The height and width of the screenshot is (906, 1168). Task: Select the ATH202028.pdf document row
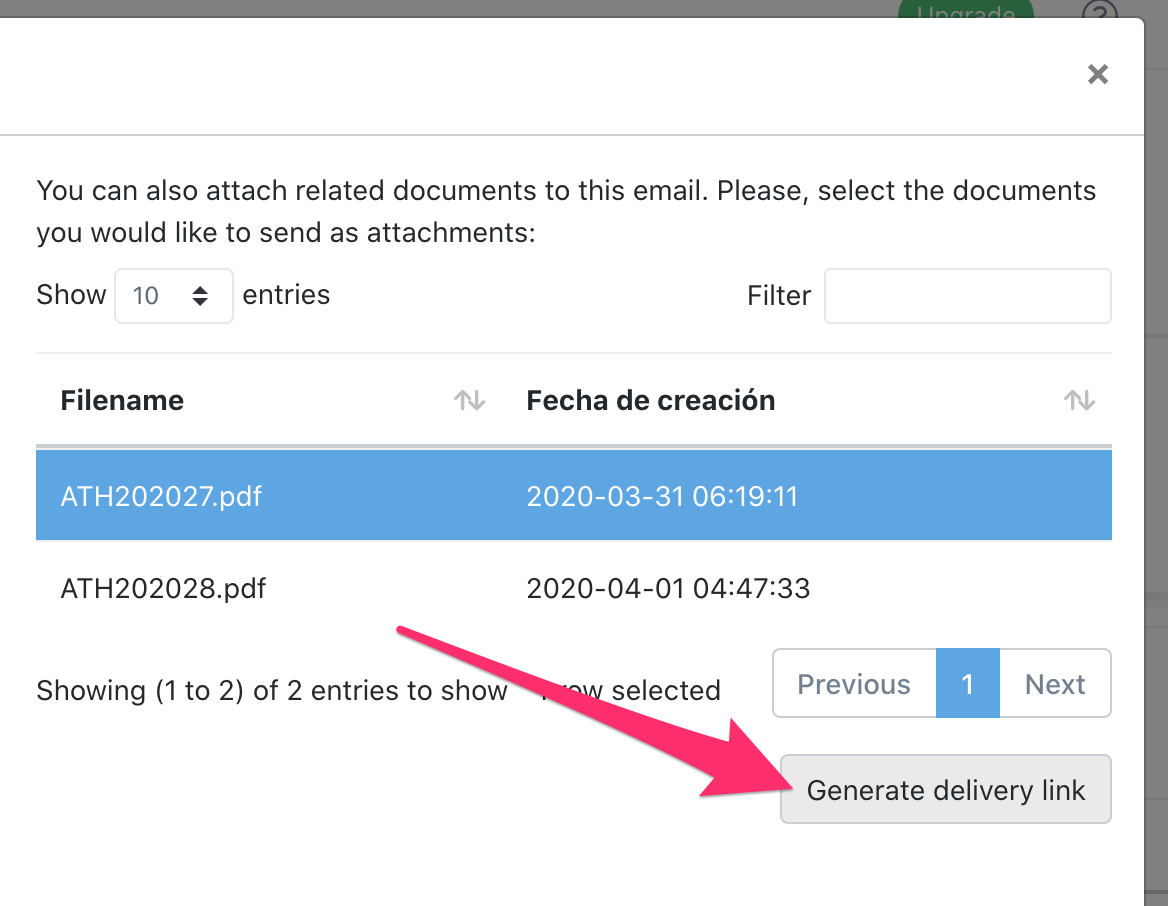163,587
